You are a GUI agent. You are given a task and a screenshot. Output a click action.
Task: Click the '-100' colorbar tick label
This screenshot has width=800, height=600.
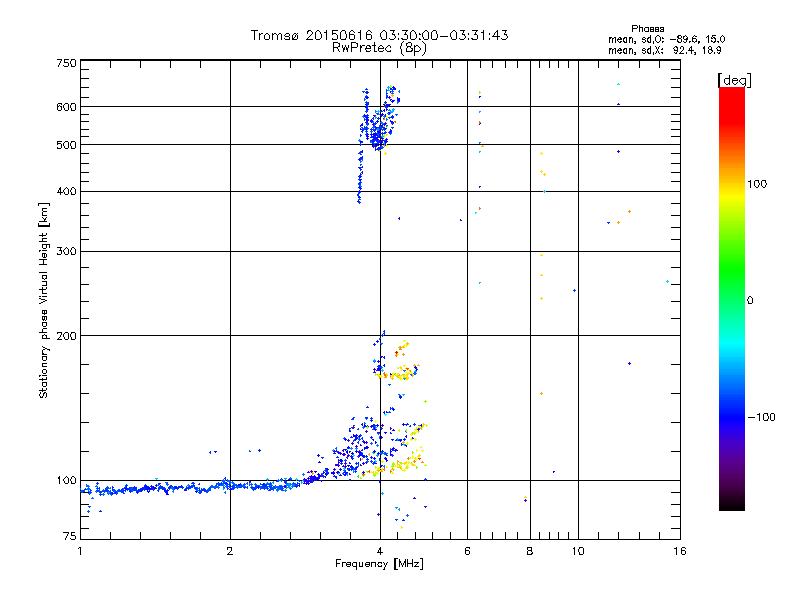click(761, 417)
